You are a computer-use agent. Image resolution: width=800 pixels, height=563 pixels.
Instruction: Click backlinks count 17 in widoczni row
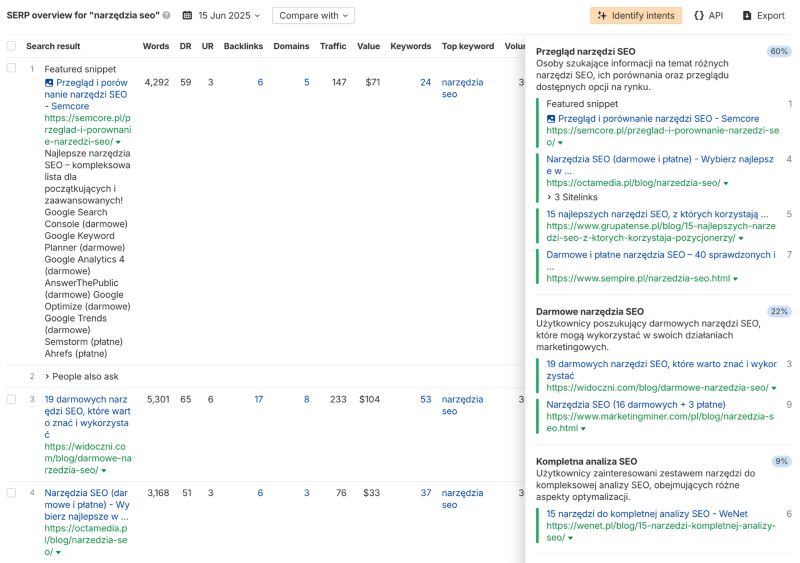[x=259, y=400]
